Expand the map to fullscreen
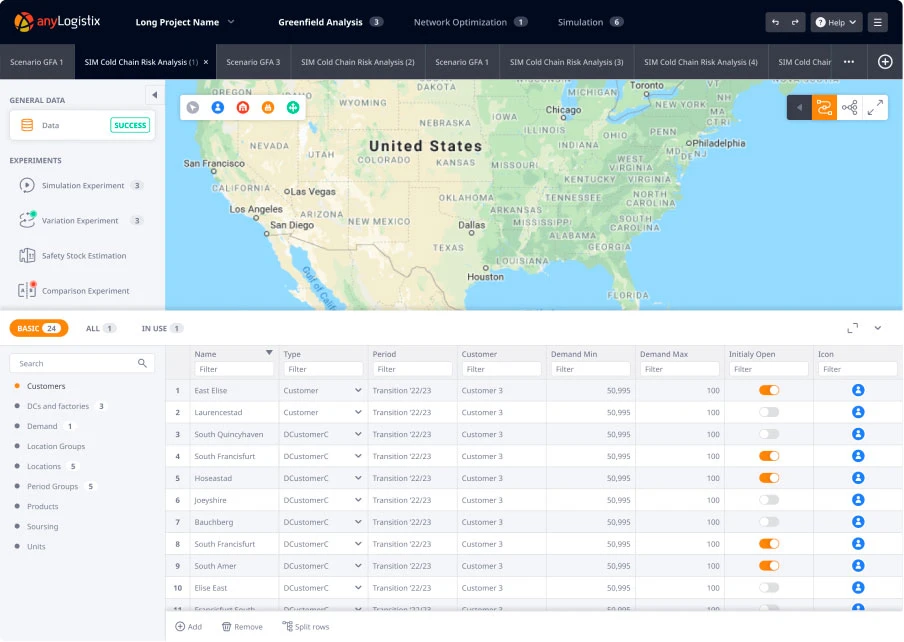Image resolution: width=904 pixels, height=642 pixels. (875, 105)
